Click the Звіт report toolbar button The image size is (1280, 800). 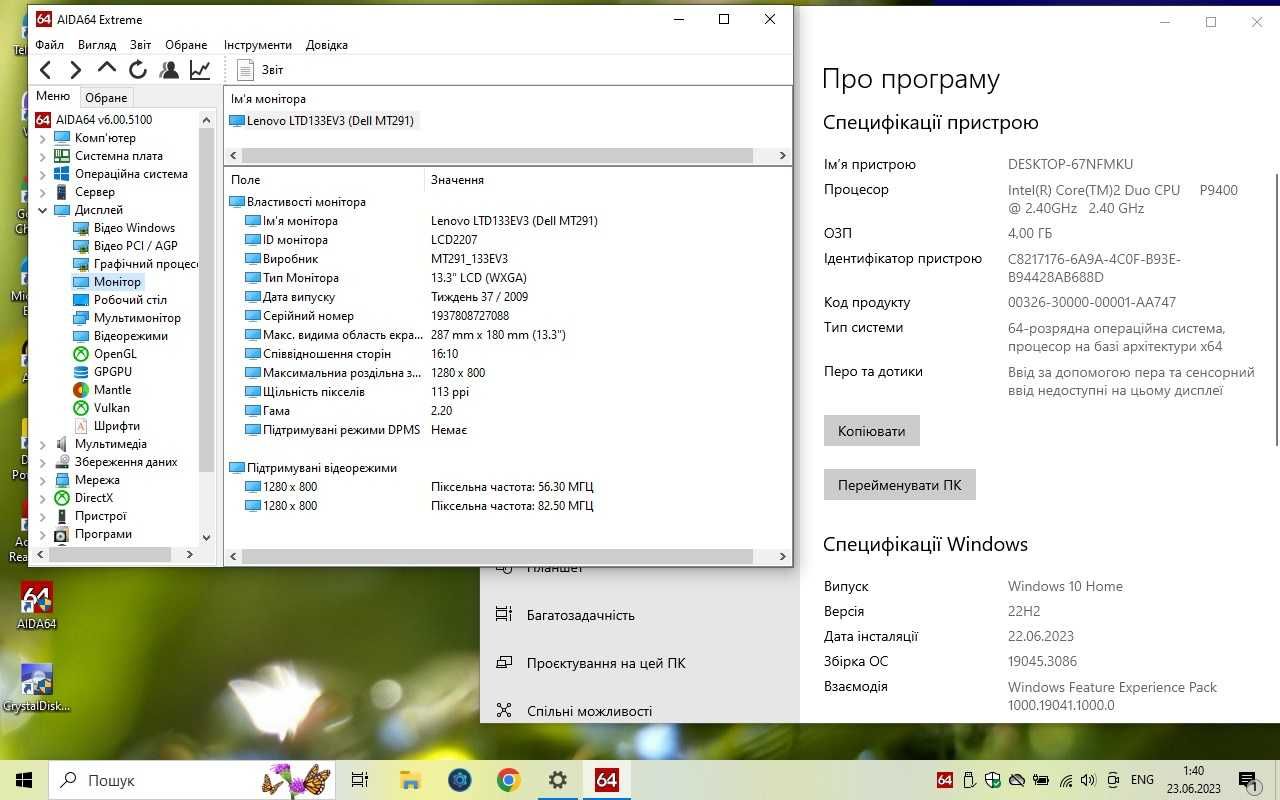click(x=260, y=69)
